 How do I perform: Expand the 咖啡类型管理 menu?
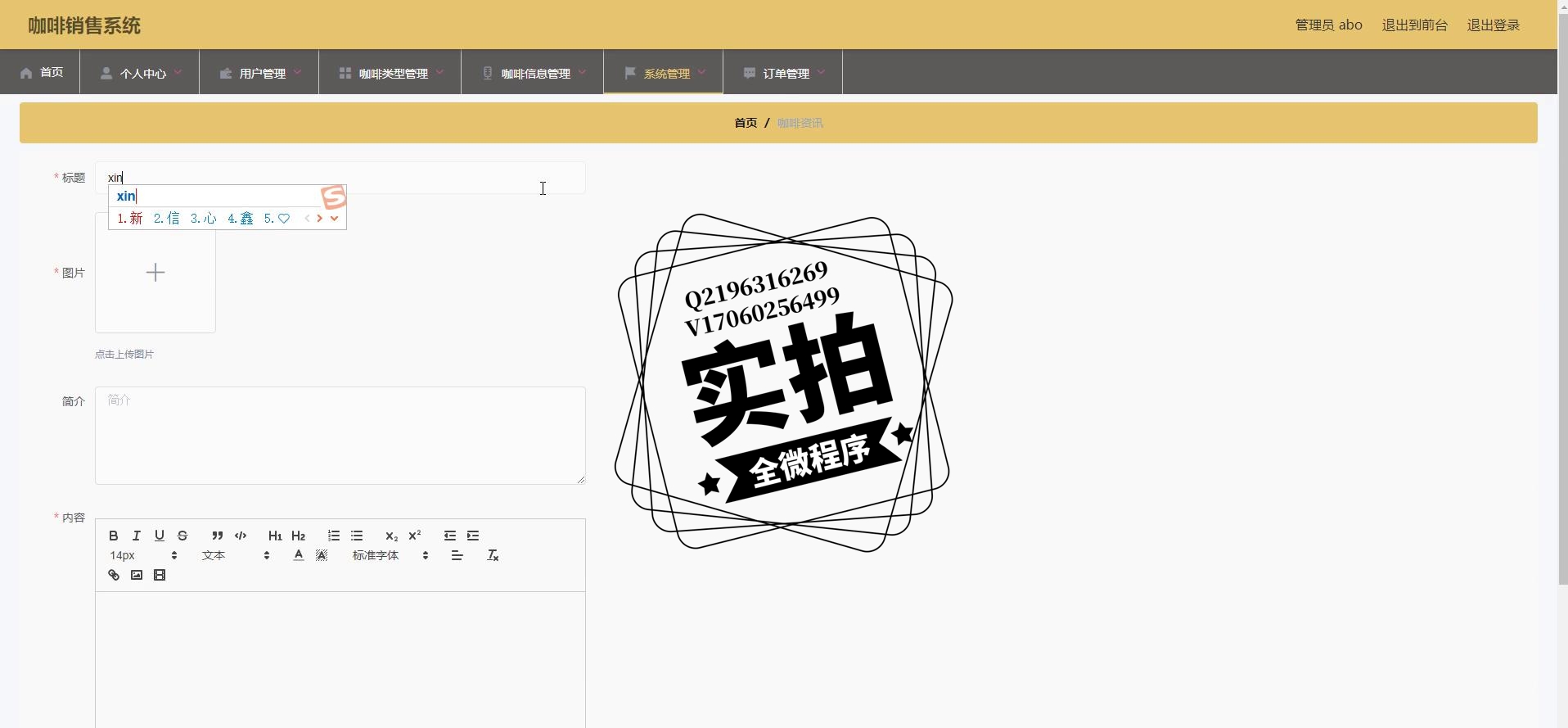point(390,73)
